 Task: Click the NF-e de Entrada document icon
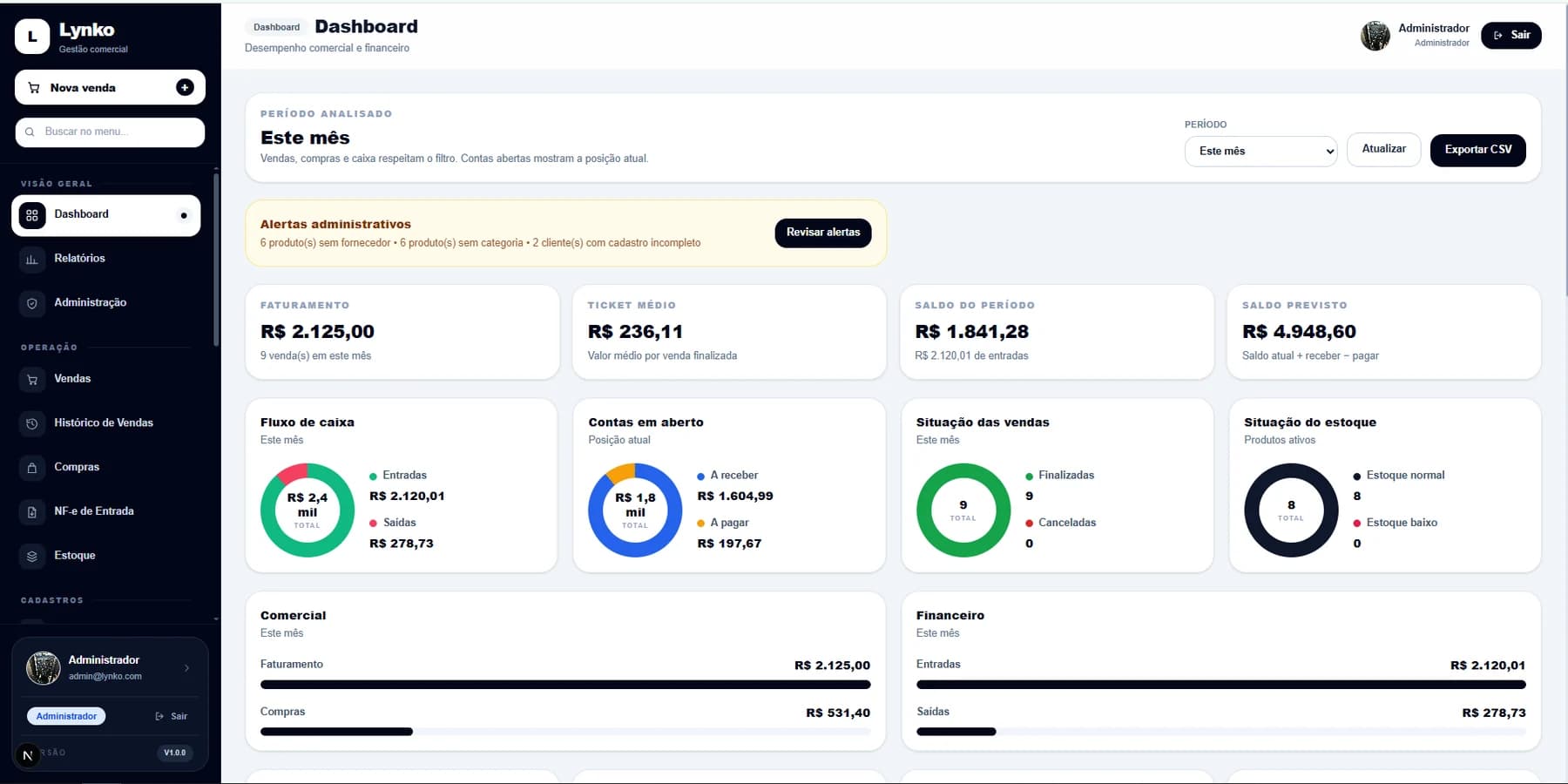click(32, 511)
